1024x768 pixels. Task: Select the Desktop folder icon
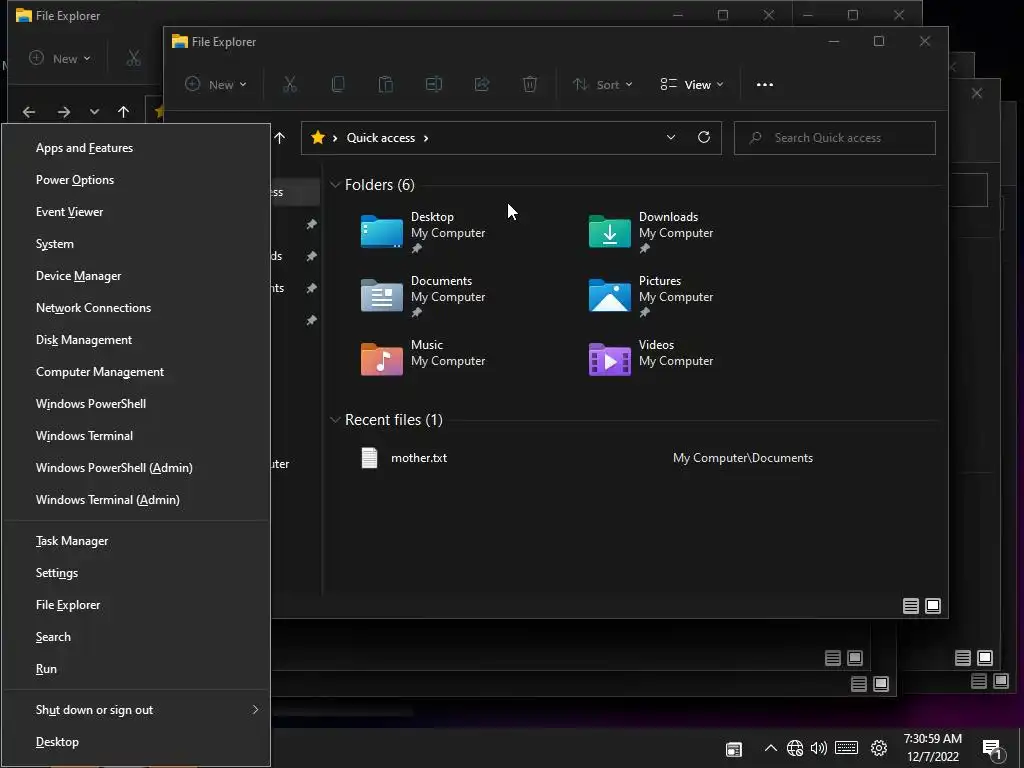pos(381,231)
